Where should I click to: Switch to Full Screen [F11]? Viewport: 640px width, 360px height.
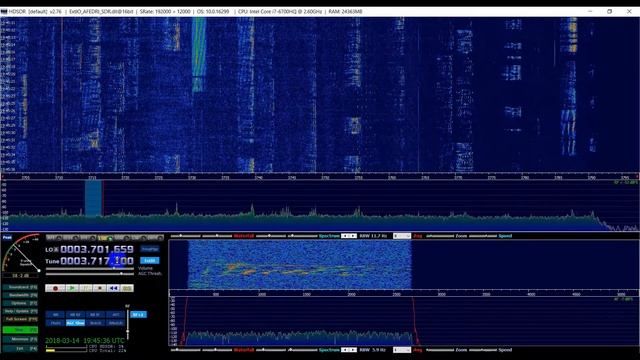point(20,319)
